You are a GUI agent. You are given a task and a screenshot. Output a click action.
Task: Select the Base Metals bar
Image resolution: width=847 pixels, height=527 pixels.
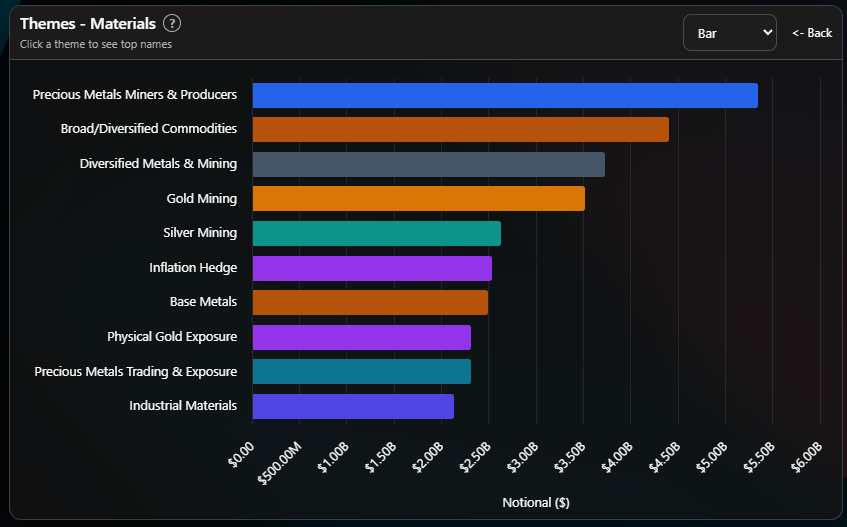370,302
